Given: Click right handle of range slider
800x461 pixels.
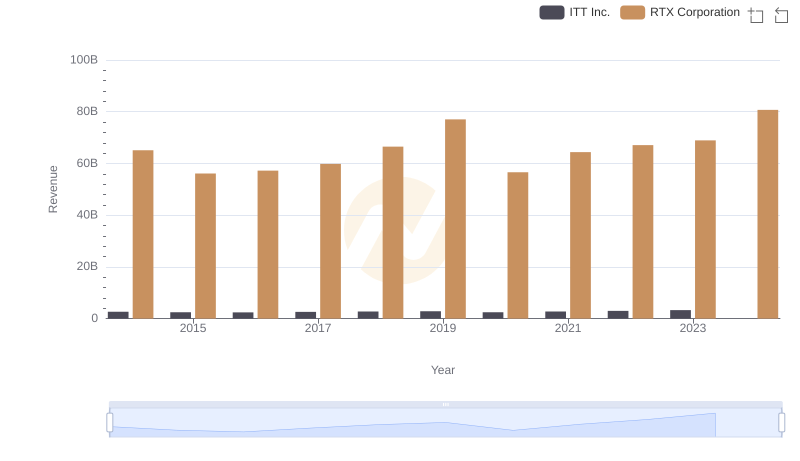Looking at the screenshot, I should [x=781, y=423].
